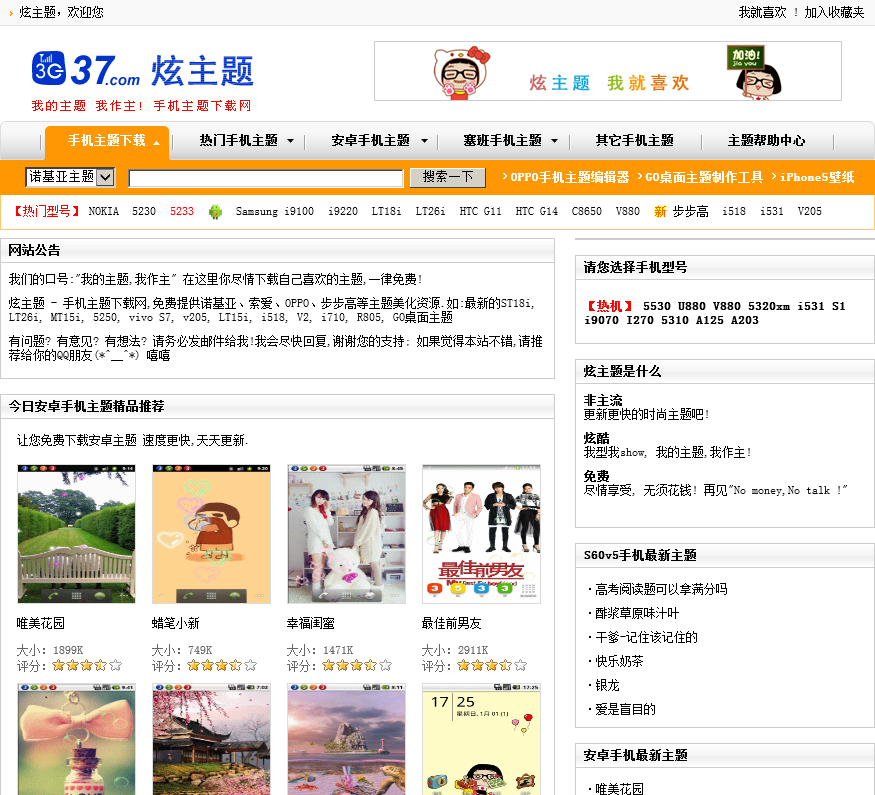Select the V880 link in hot models bar

pyautogui.click(x=628, y=211)
